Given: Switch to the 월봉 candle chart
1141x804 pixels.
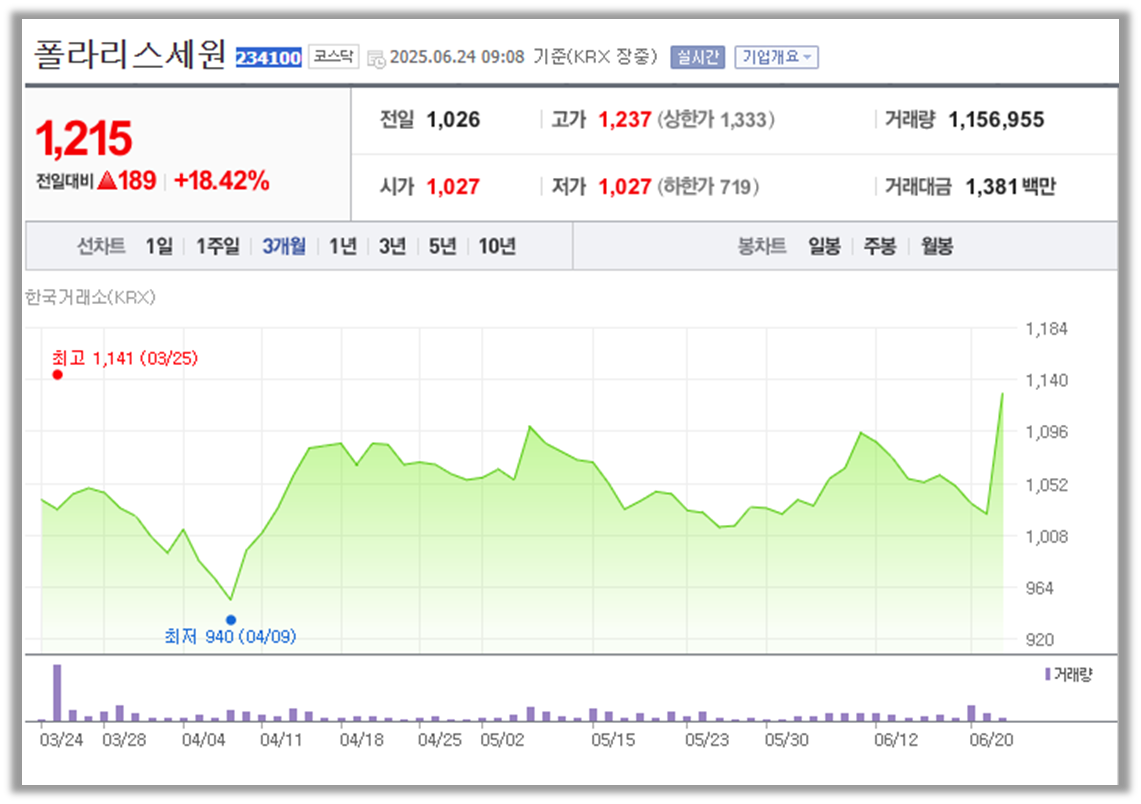Looking at the screenshot, I should [937, 247].
